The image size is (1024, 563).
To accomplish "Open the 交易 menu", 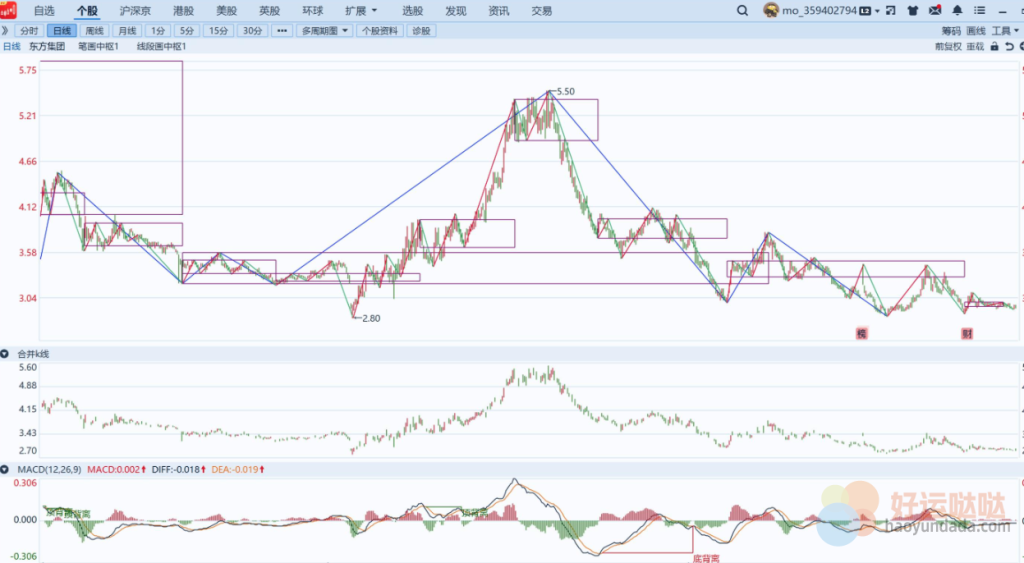I will coord(541,11).
